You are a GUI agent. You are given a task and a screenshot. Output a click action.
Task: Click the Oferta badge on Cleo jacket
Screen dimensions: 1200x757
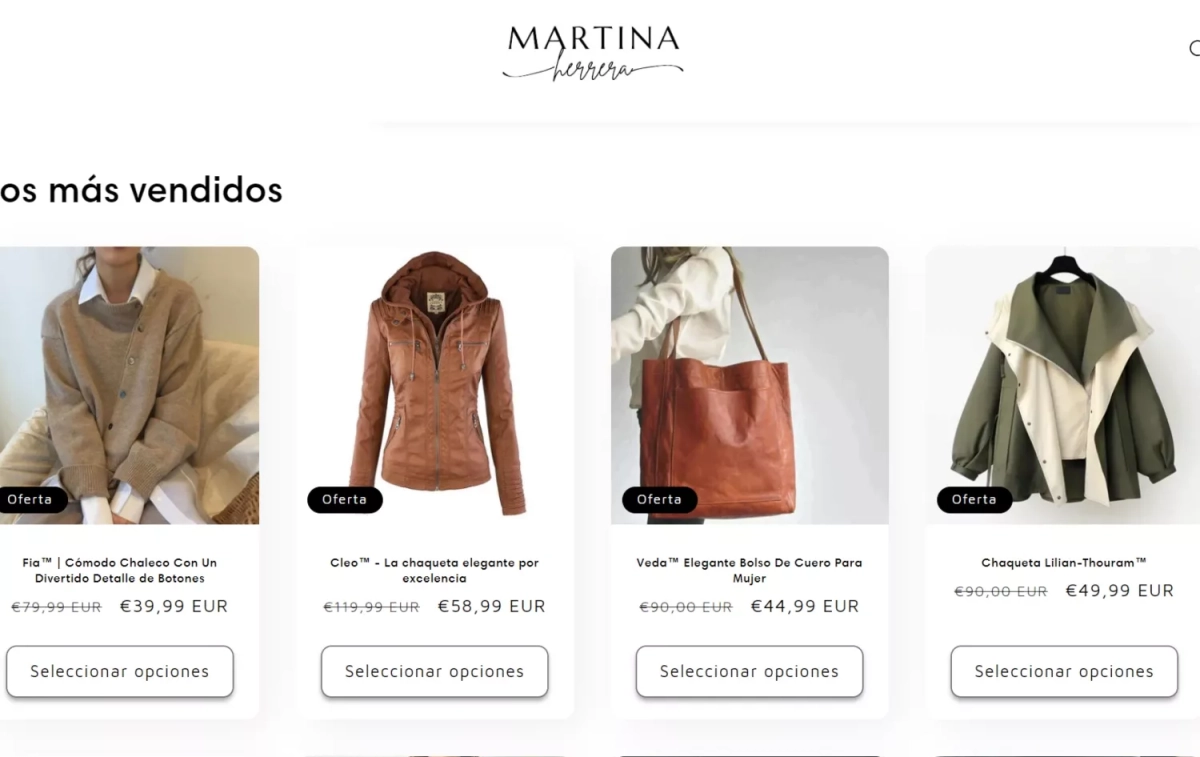345,499
